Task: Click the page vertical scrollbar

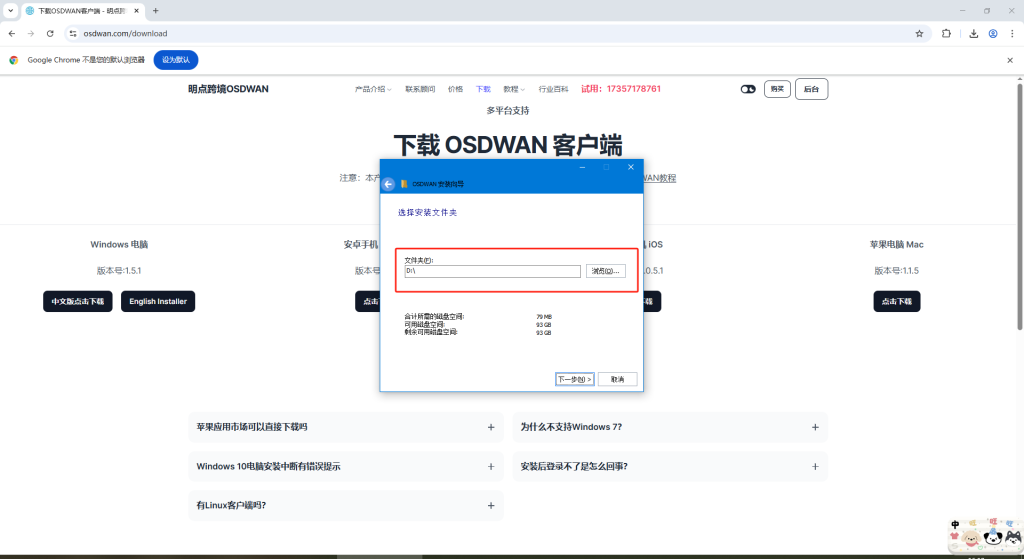Action: 1019,207
